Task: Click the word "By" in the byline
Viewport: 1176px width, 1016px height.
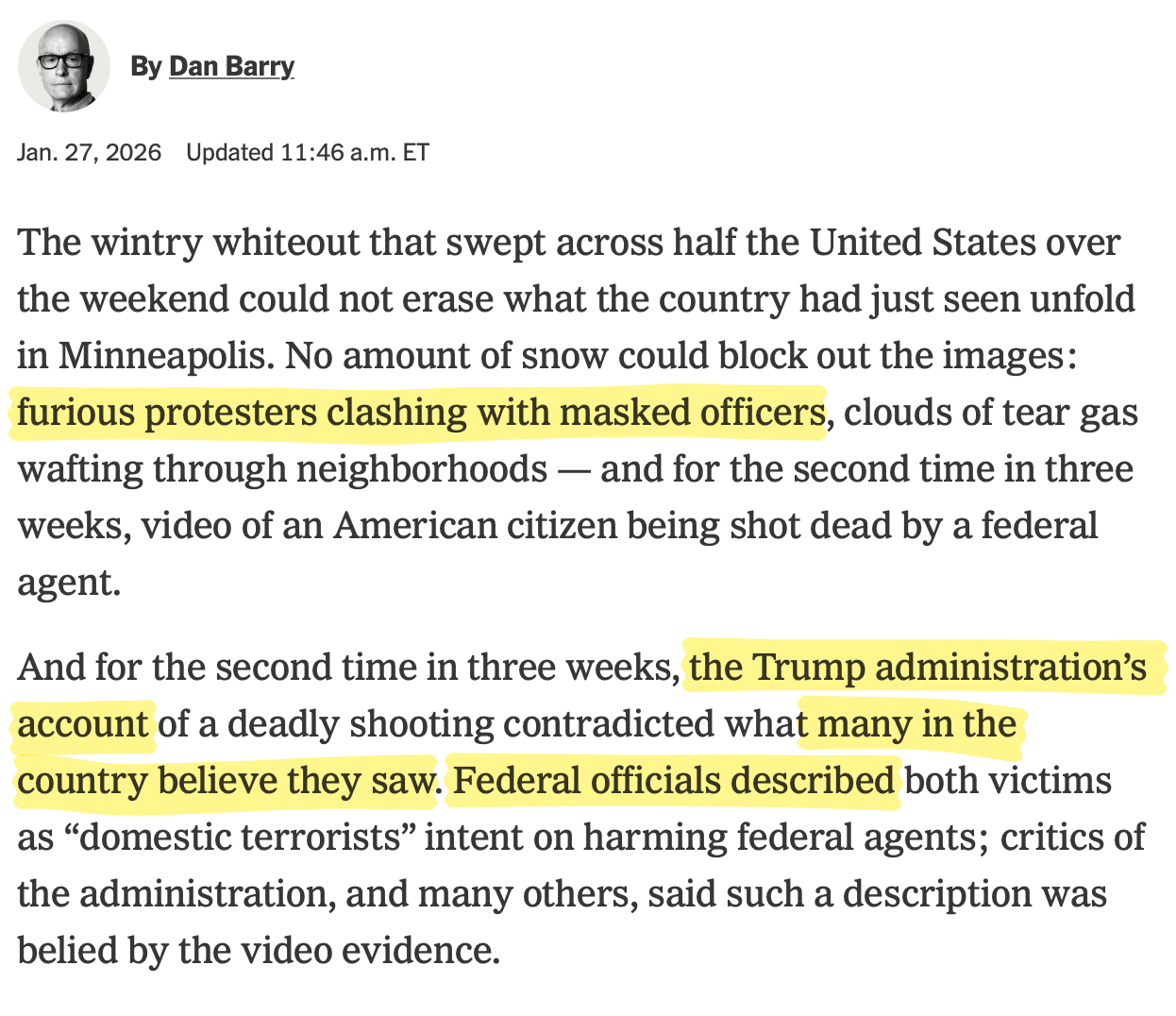Action: point(146,66)
